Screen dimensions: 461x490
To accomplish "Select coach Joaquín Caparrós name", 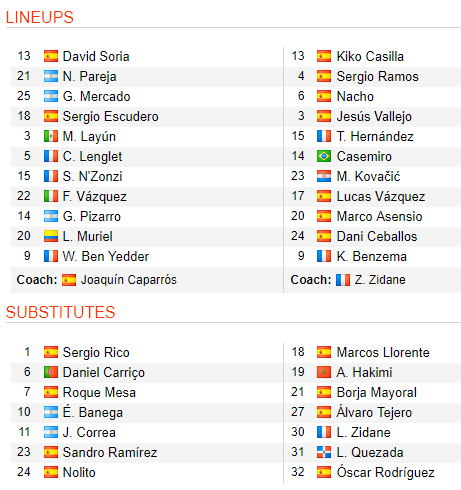I will click(129, 280).
